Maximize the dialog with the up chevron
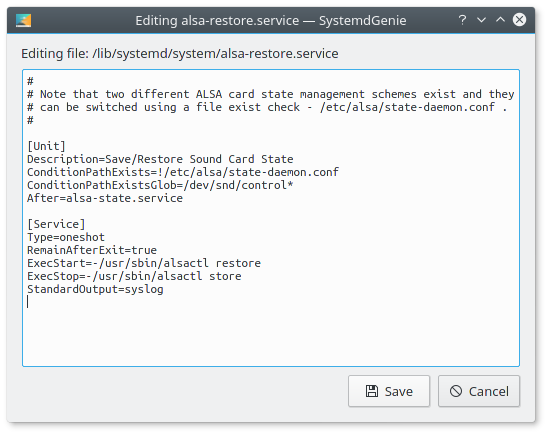Screen dimensions: 548x435 pos(500,20)
